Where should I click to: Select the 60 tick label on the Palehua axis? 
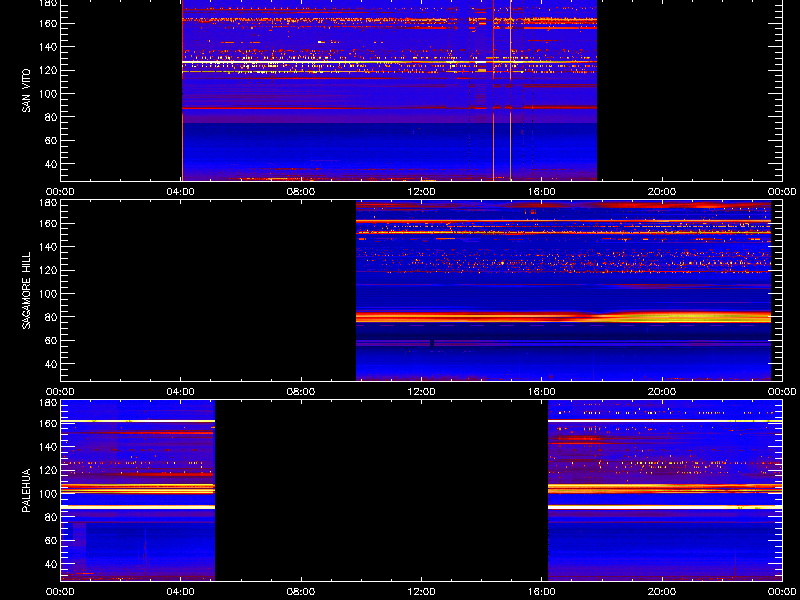(x=53, y=541)
